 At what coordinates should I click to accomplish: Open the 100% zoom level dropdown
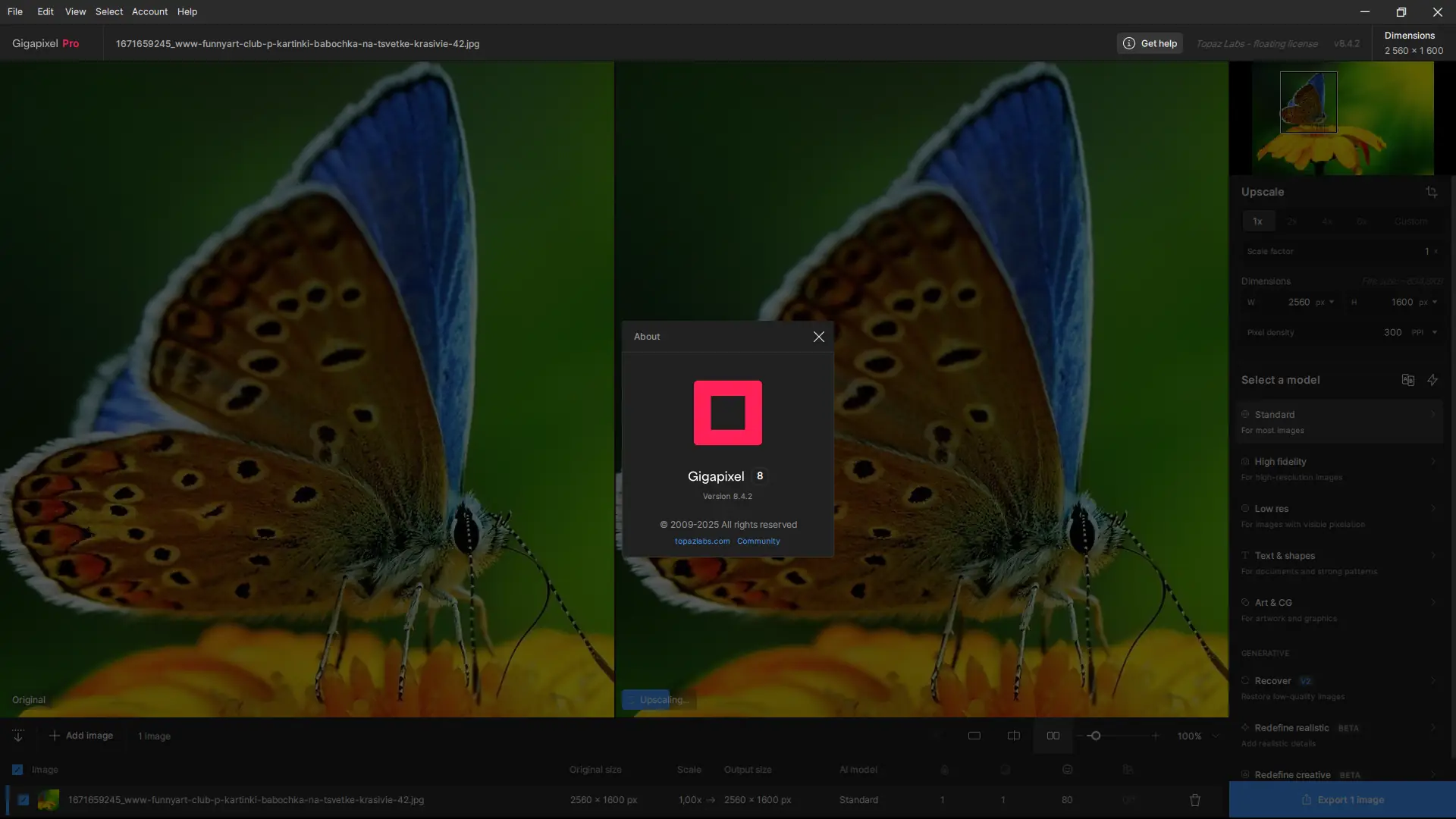pyautogui.click(x=1216, y=736)
